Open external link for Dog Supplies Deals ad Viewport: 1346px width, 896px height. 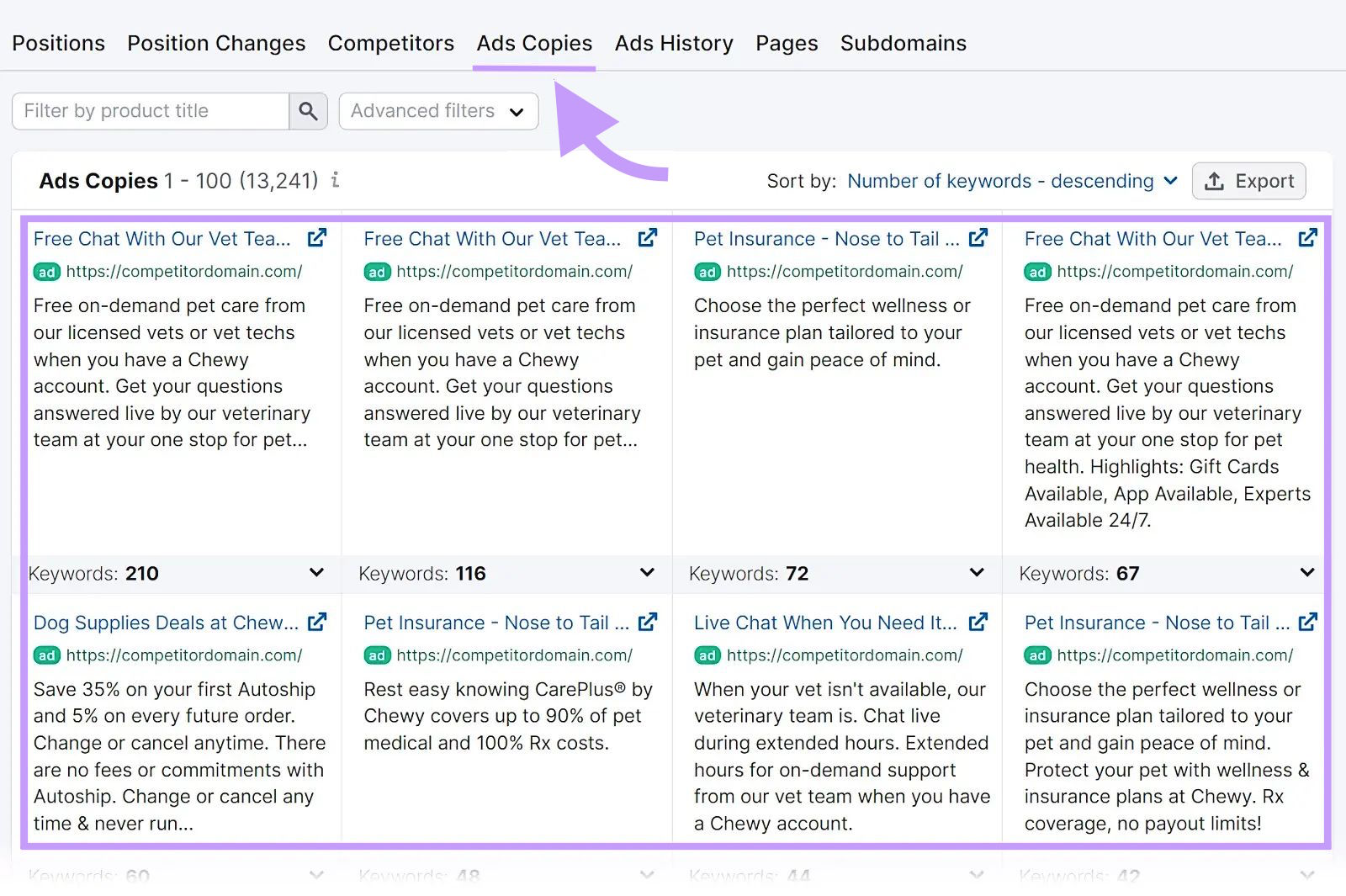[x=317, y=623]
